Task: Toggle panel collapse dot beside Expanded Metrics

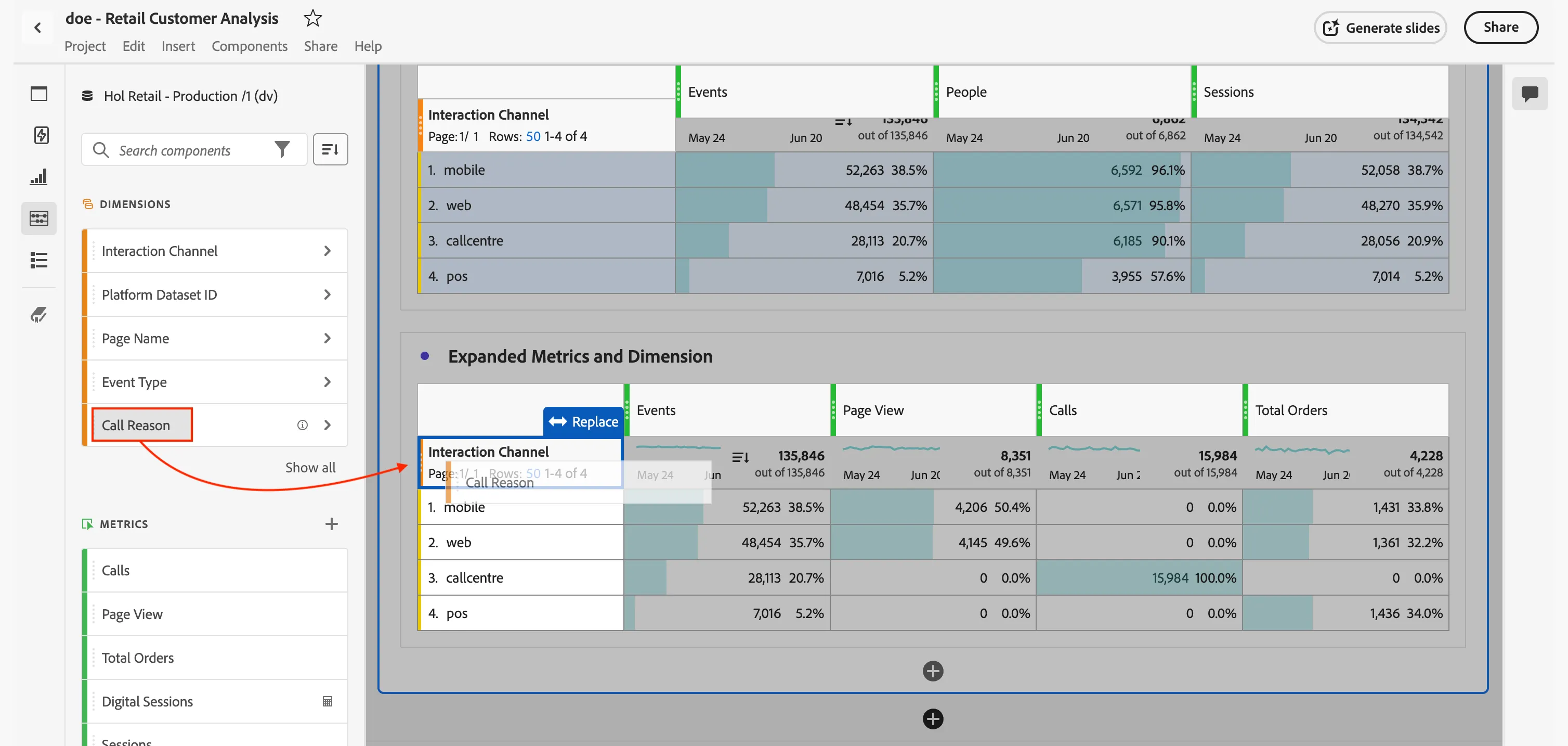Action: click(x=425, y=356)
